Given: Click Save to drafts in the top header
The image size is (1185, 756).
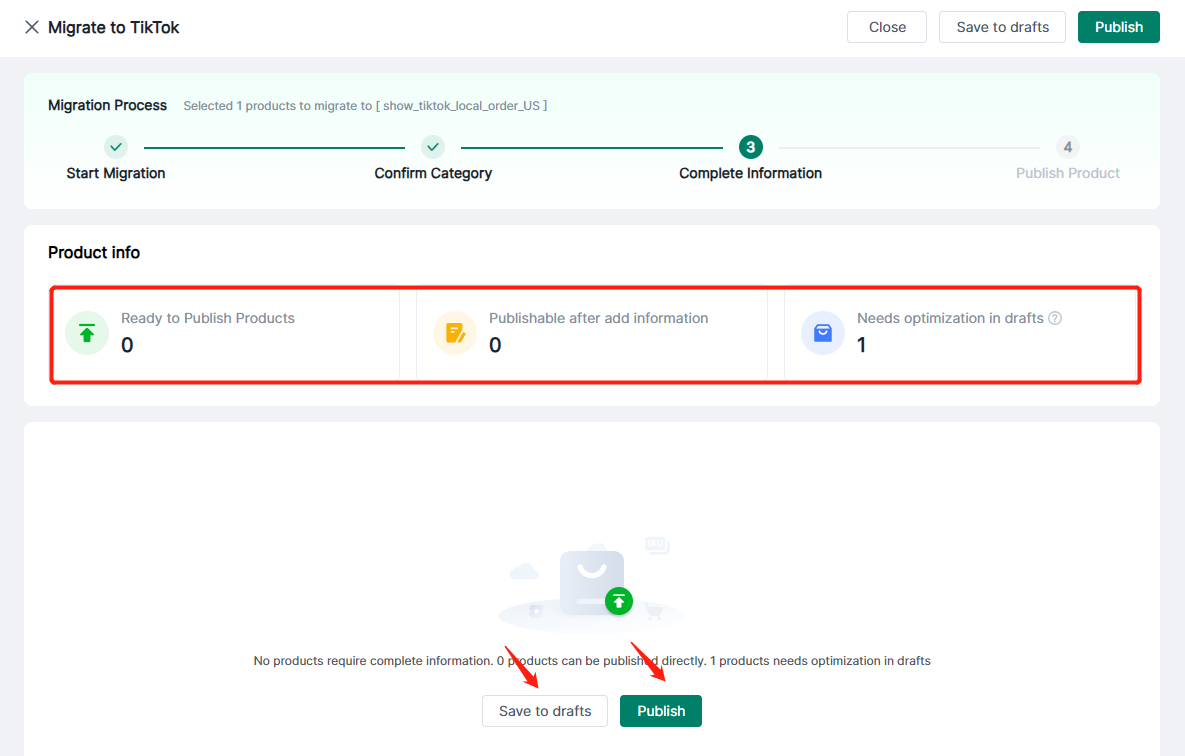Looking at the screenshot, I should point(1002,27).
